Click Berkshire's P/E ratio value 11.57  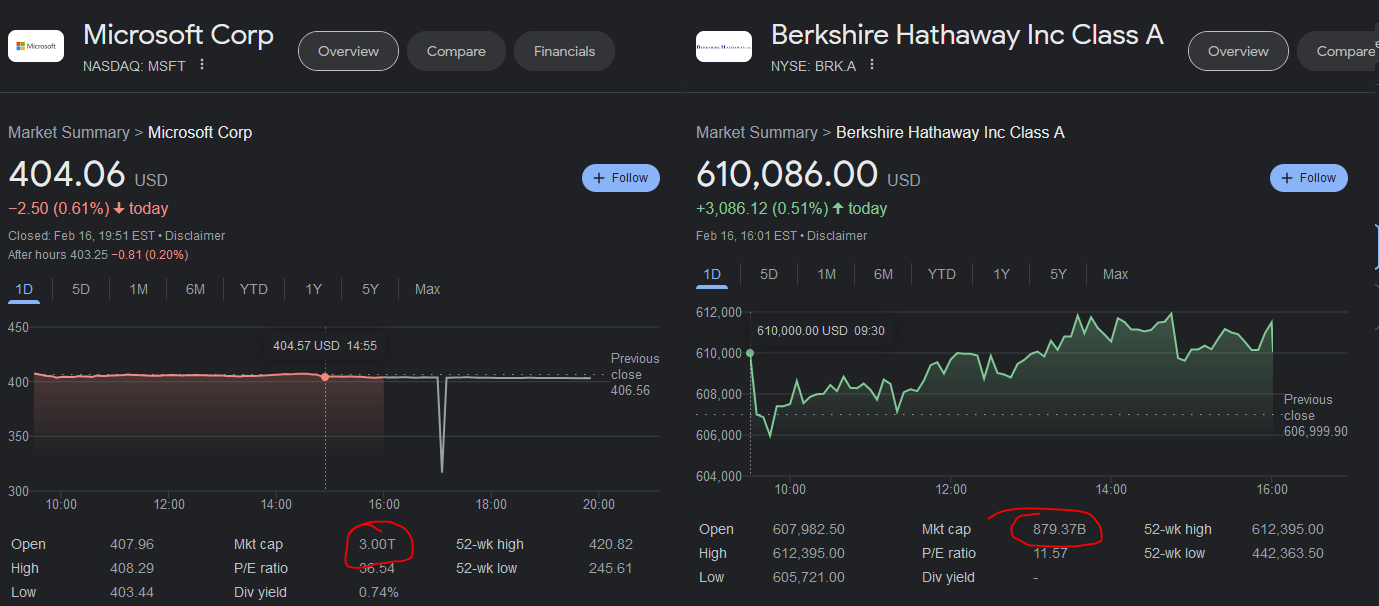pos(1050,554)
